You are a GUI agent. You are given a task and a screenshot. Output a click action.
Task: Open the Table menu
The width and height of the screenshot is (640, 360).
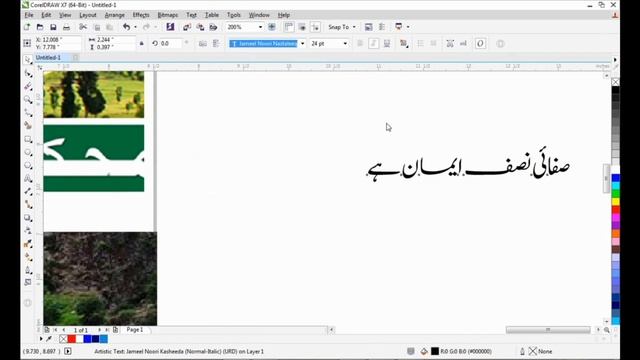tap(212, 15)
